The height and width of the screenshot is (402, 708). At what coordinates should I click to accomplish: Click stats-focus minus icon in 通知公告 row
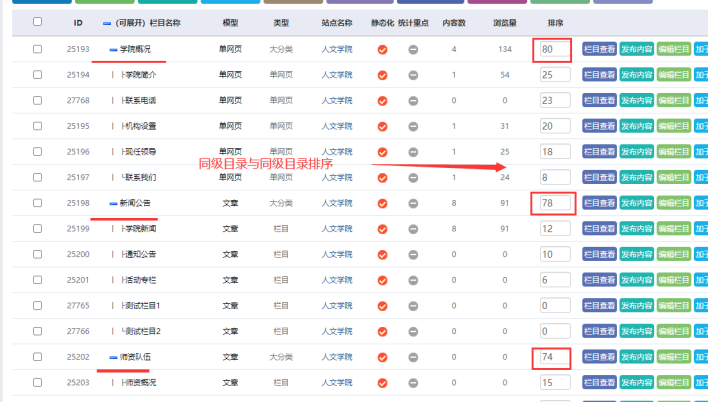[x=414, y=254]
